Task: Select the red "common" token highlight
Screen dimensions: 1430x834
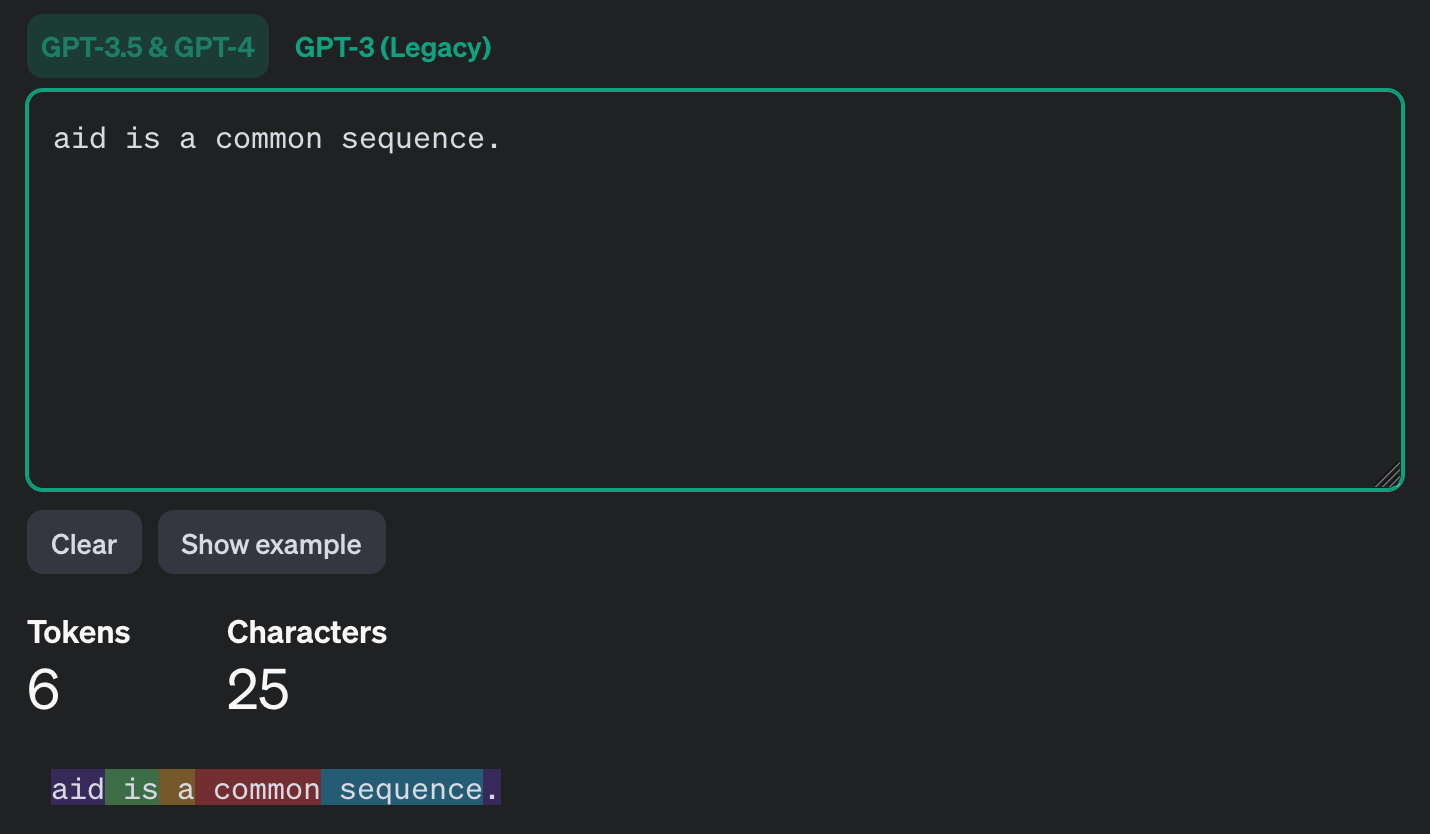Action: (x=260, y=789)
